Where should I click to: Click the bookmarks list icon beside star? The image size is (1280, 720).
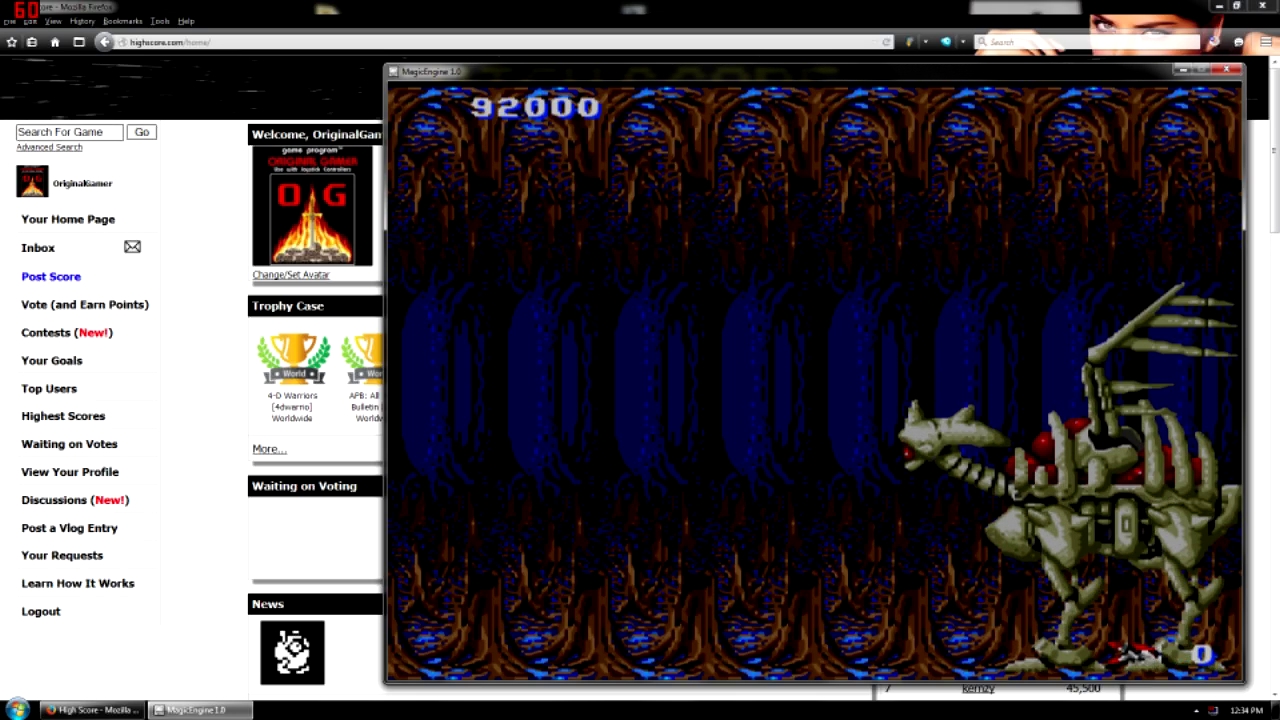tap(32, 42)
